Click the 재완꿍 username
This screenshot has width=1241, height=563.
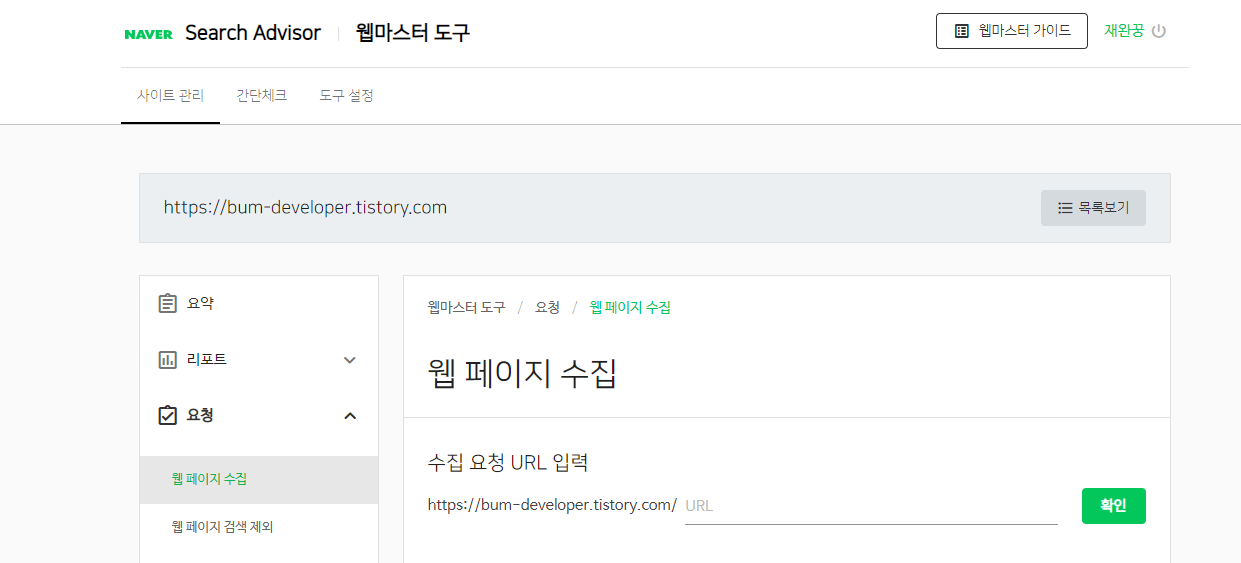(1124, 31)
